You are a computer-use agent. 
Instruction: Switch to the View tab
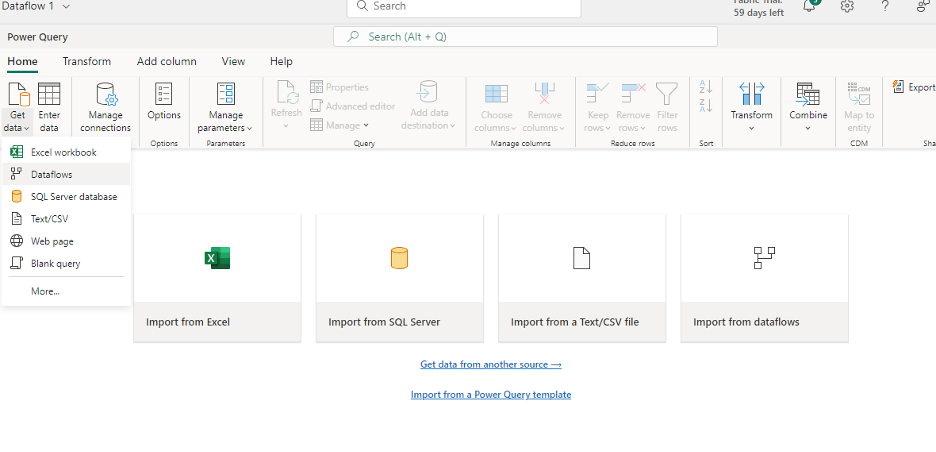pos(233,62)
